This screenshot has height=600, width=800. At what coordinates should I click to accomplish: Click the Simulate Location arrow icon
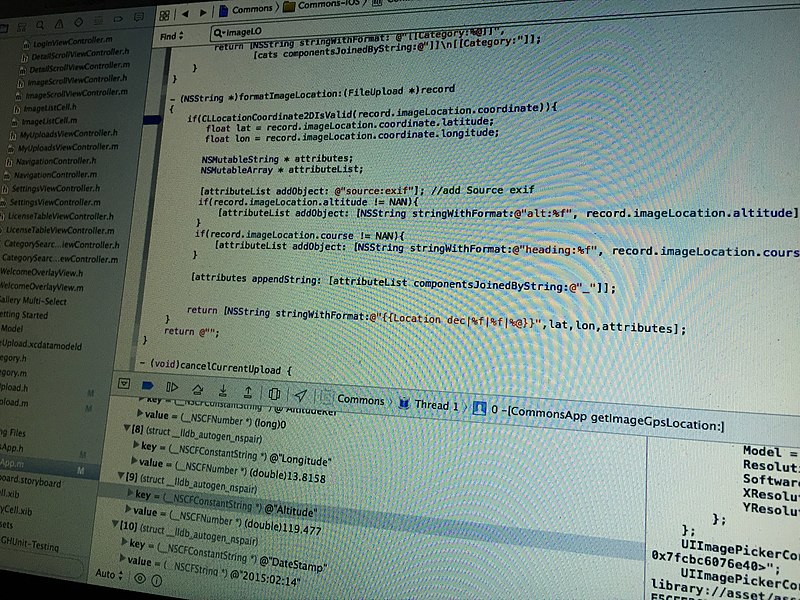click(x=300, y=394)
